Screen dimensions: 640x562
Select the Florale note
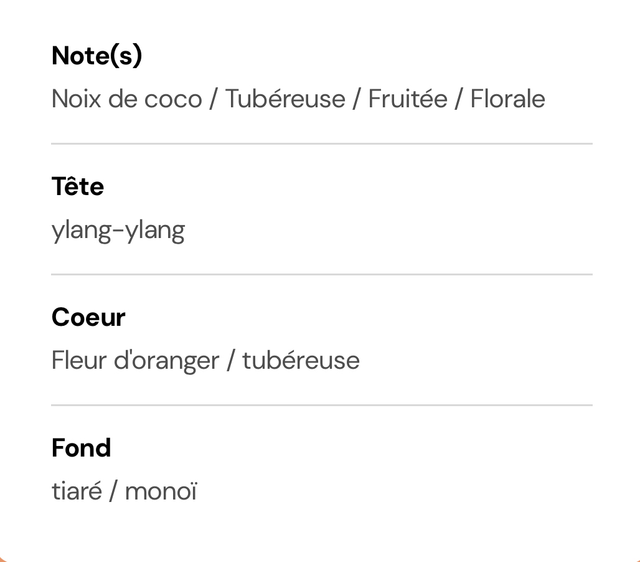click(508, 99)
